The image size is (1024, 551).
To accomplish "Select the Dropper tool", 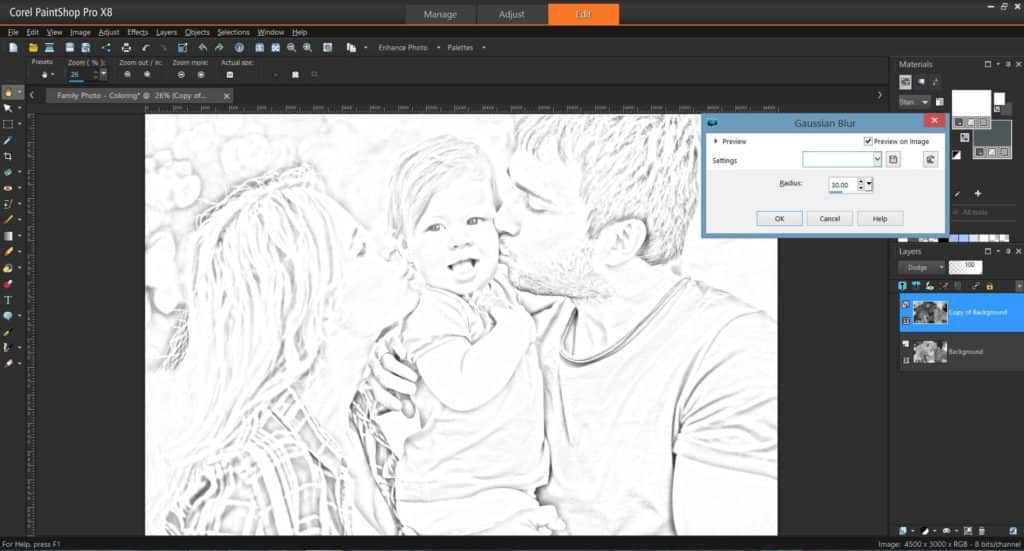I will pyautogui.click(x=8, y=140).
